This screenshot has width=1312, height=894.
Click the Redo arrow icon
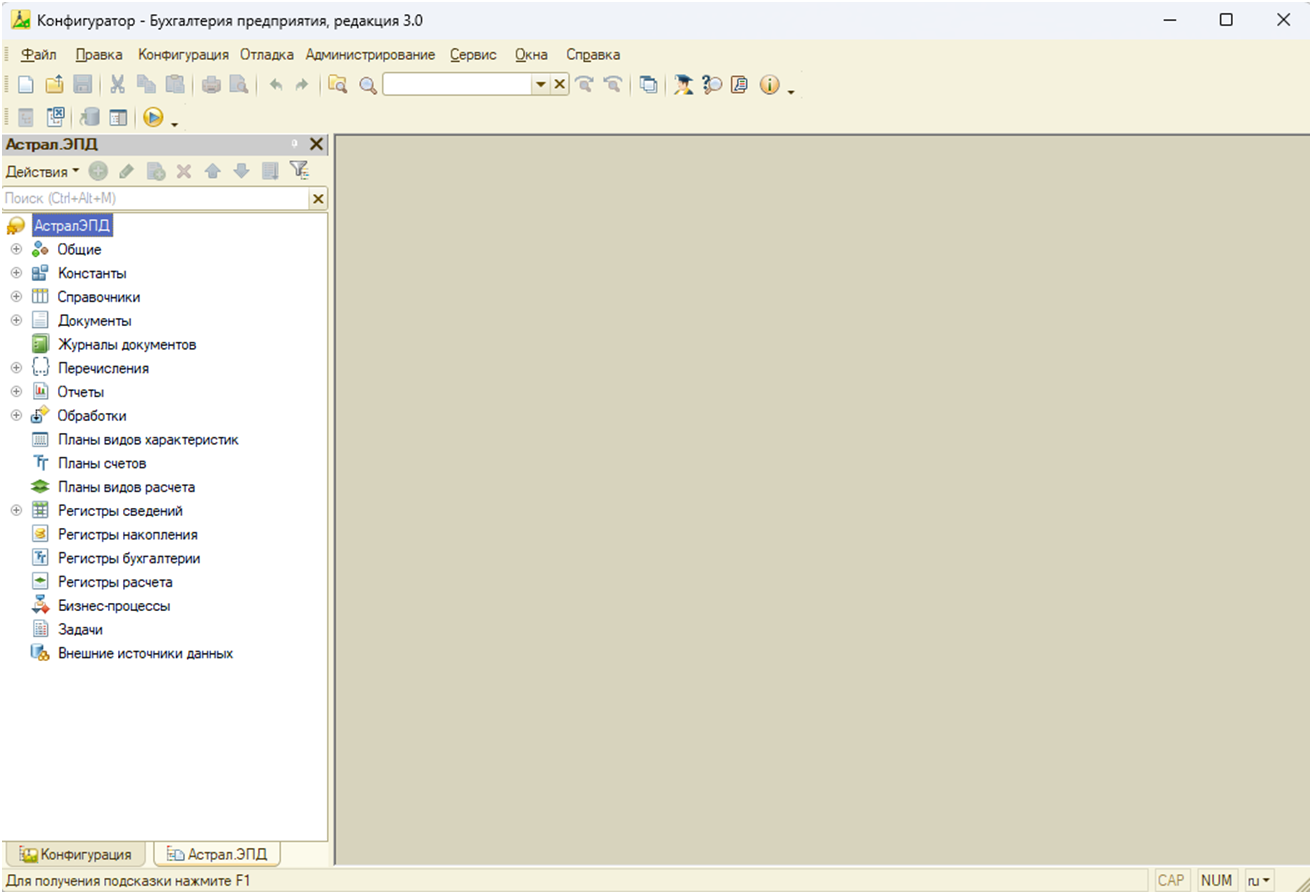pyautogui.click(x=301, y=86)
